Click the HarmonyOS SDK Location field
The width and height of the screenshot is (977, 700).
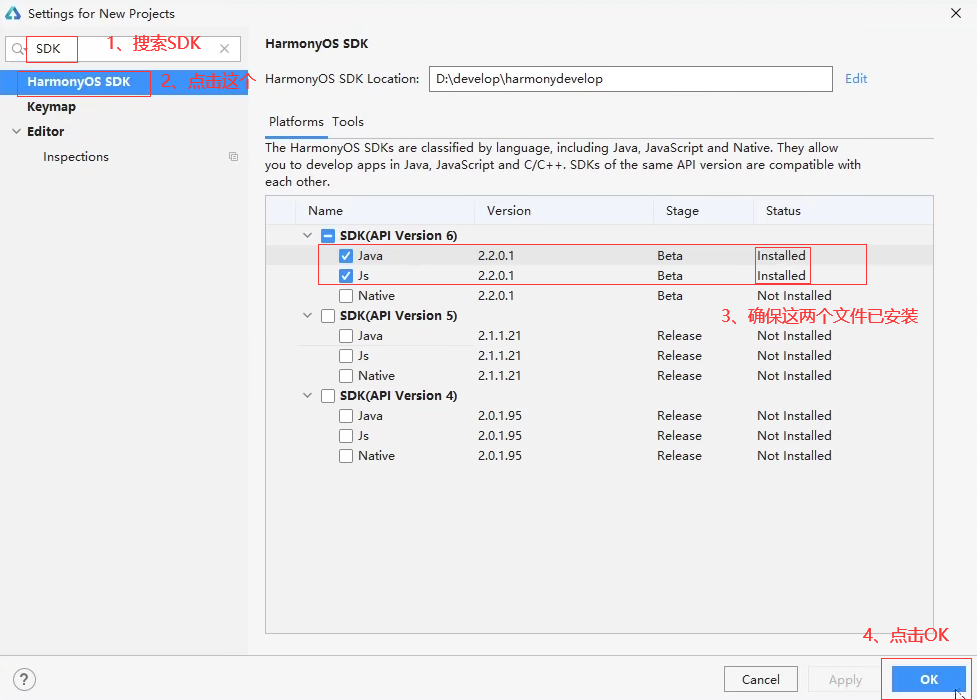coord(631,79)
